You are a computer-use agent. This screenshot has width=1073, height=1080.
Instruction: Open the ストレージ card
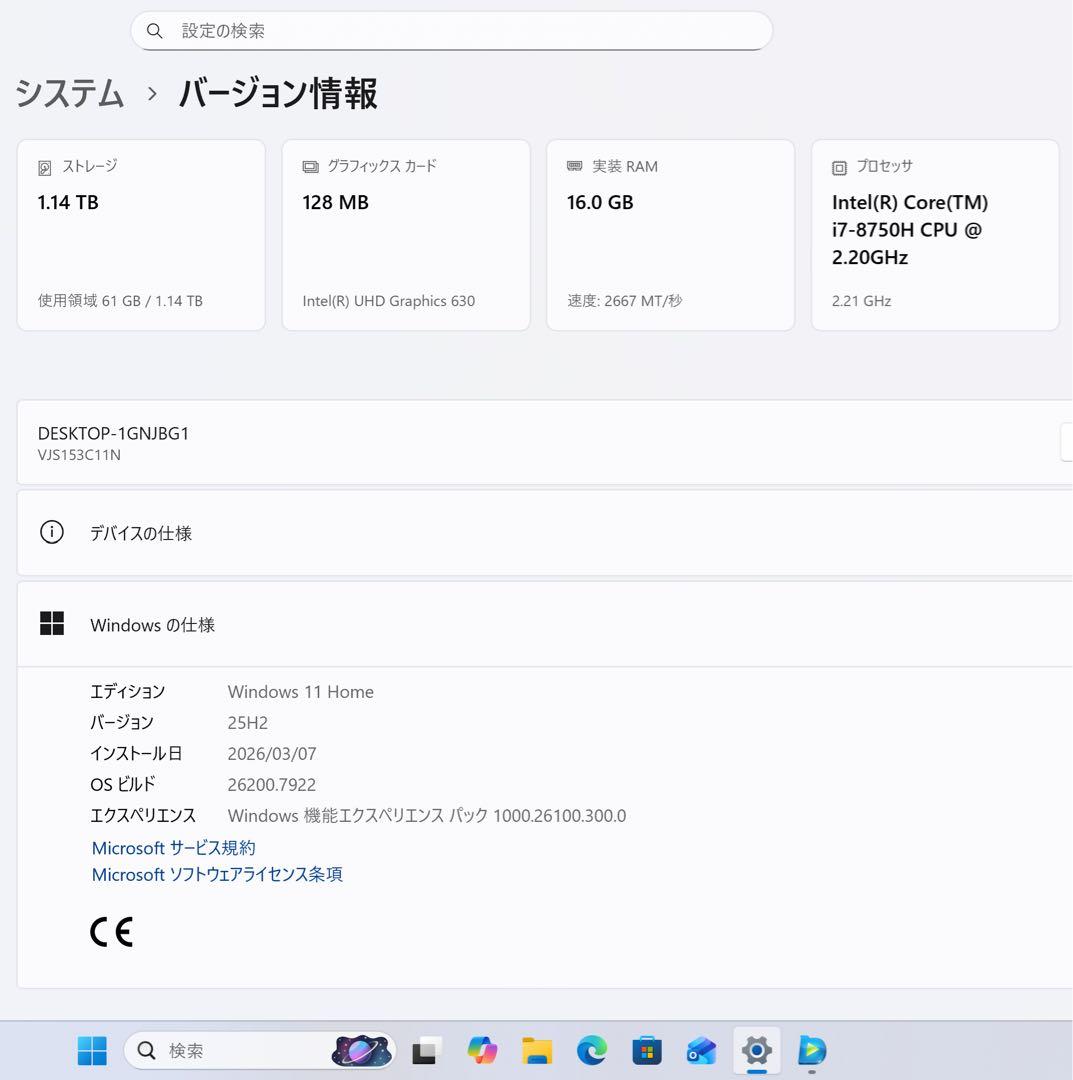pos(141,235)
